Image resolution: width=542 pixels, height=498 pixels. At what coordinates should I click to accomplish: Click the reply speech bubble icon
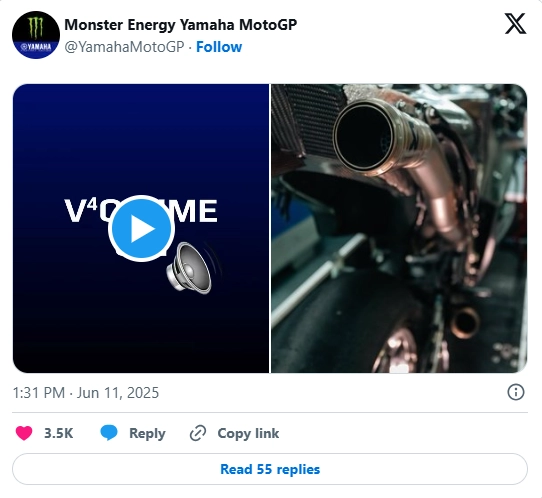[x=109, y=433]
